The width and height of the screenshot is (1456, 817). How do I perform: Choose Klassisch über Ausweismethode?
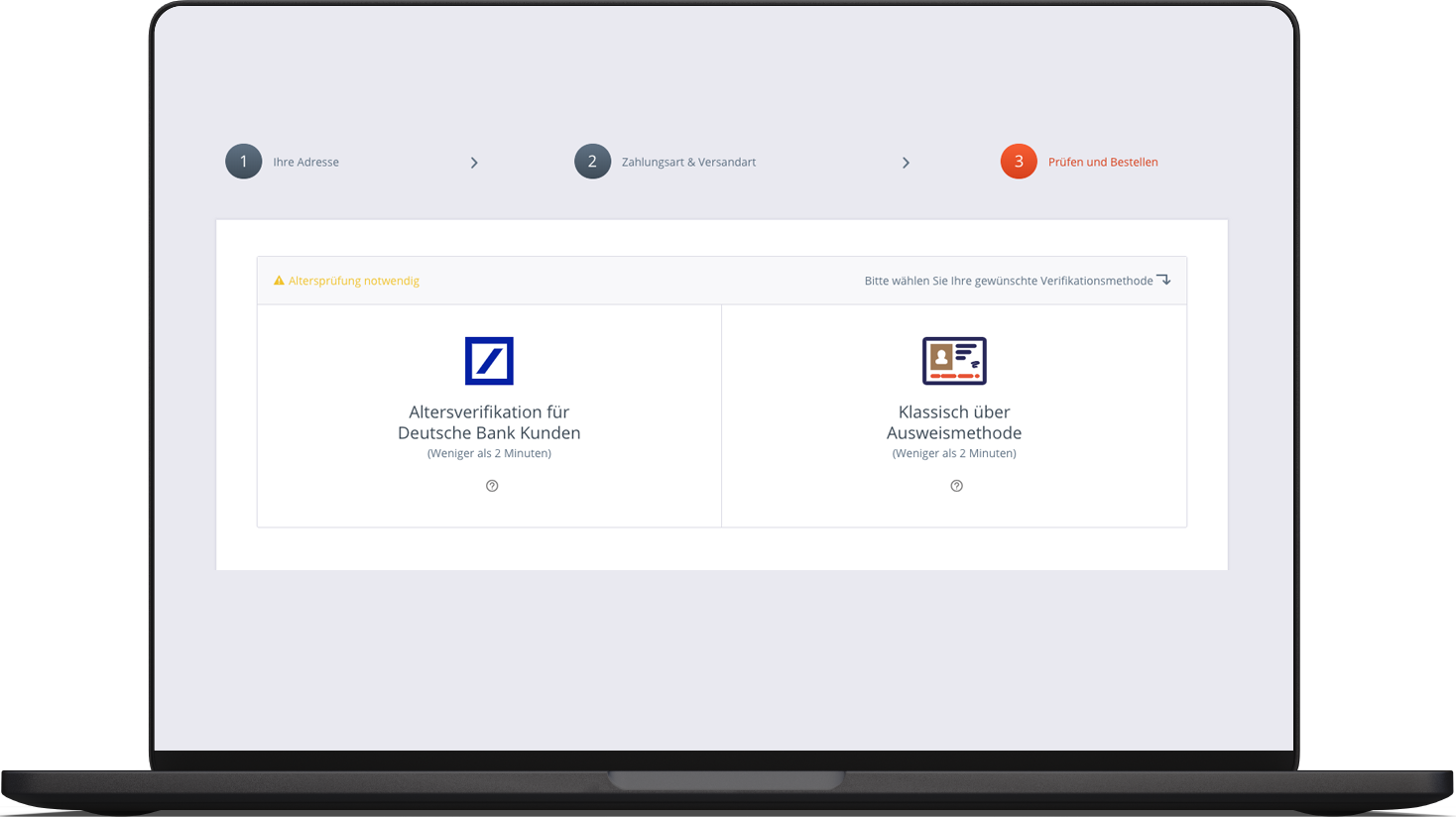pyautogui.click(x=954, y=422)
